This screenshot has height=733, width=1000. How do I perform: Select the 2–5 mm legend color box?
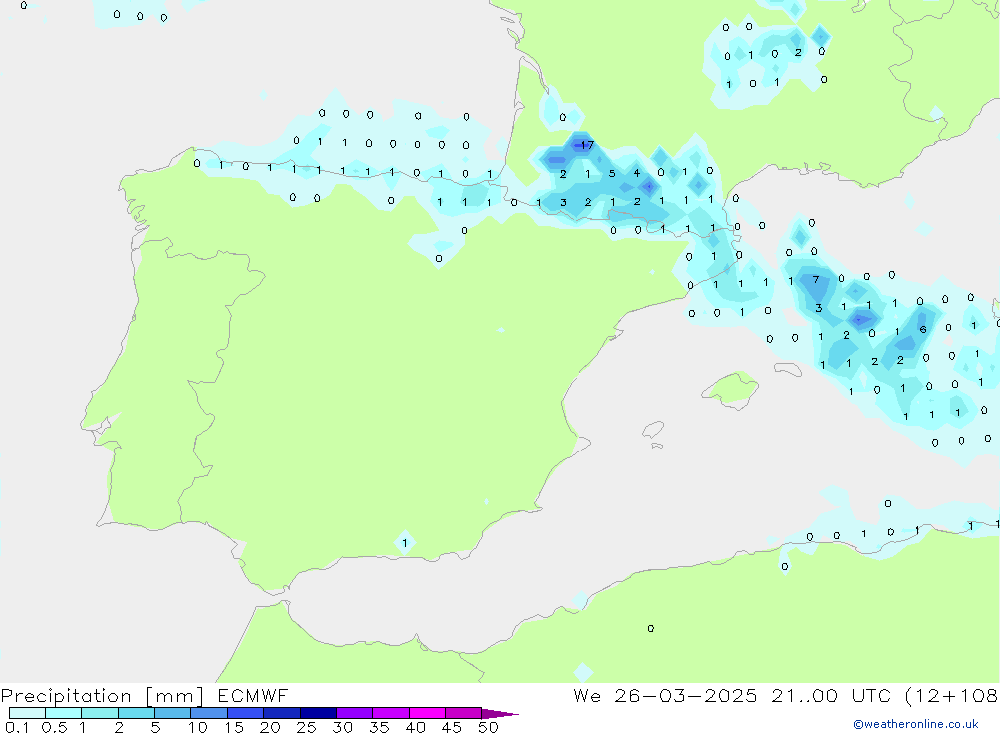[x=136, y=713]
